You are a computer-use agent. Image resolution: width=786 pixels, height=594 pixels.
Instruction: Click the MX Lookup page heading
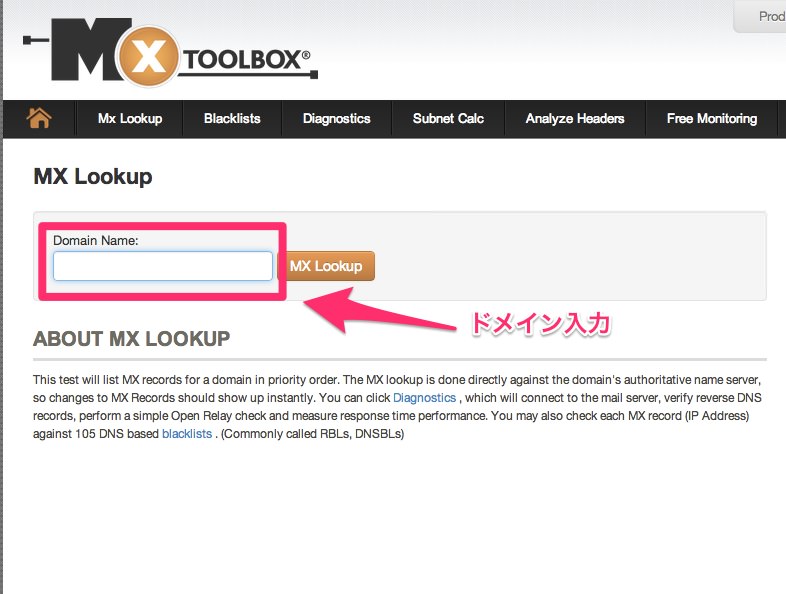click(x=93, y=176)
